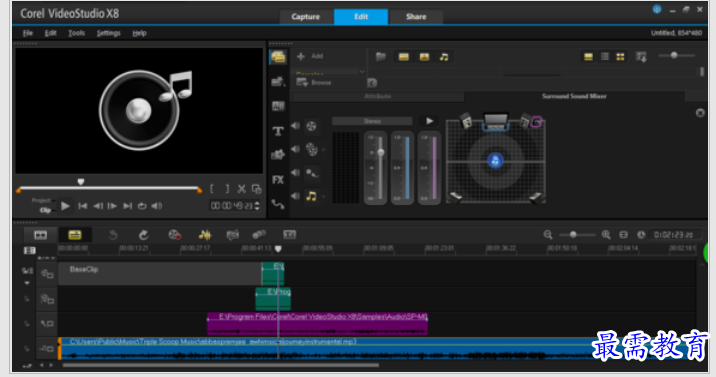The height and width of the screenshot is (377, 716).
Task: Open the Record/Capture option icon
Action: pyautogui.click(x=174, y=235)
